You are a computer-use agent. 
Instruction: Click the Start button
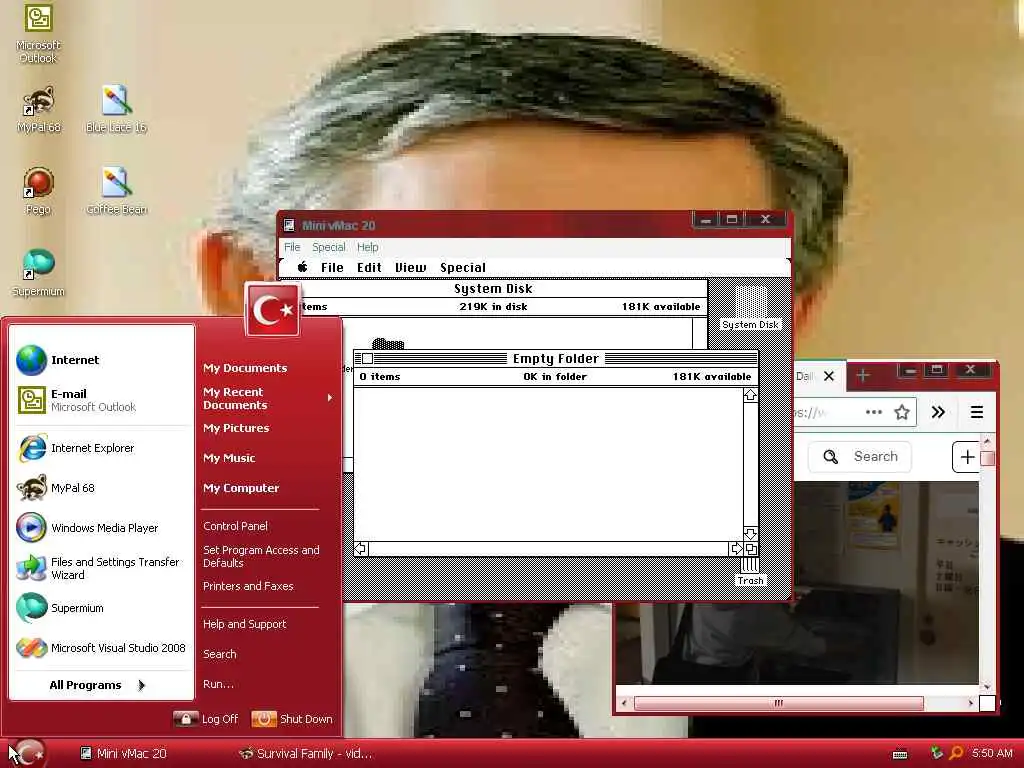click(27, 754)
